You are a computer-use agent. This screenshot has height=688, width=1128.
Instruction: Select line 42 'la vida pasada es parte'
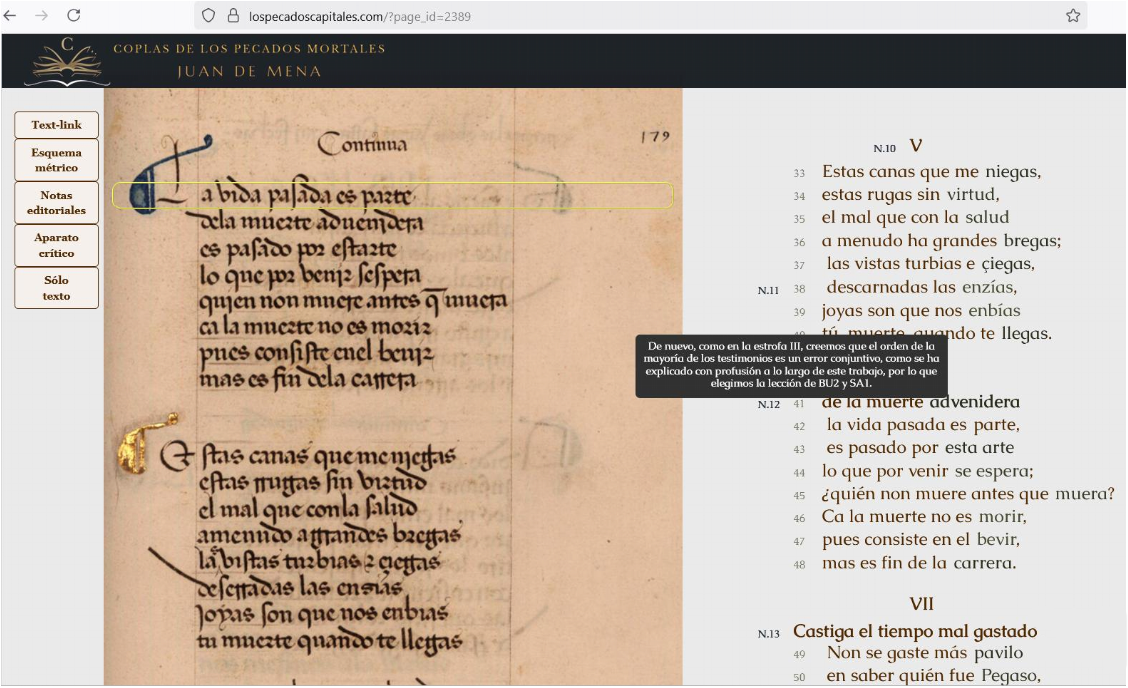point(923,425)
